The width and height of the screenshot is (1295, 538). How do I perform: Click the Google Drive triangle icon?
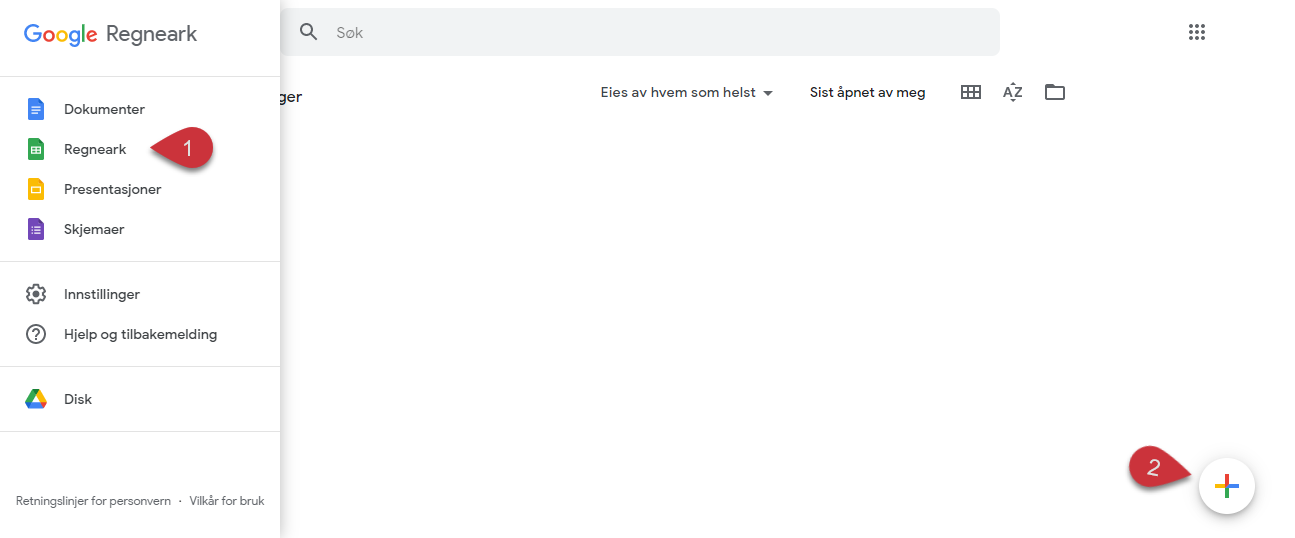click(36, 399)
